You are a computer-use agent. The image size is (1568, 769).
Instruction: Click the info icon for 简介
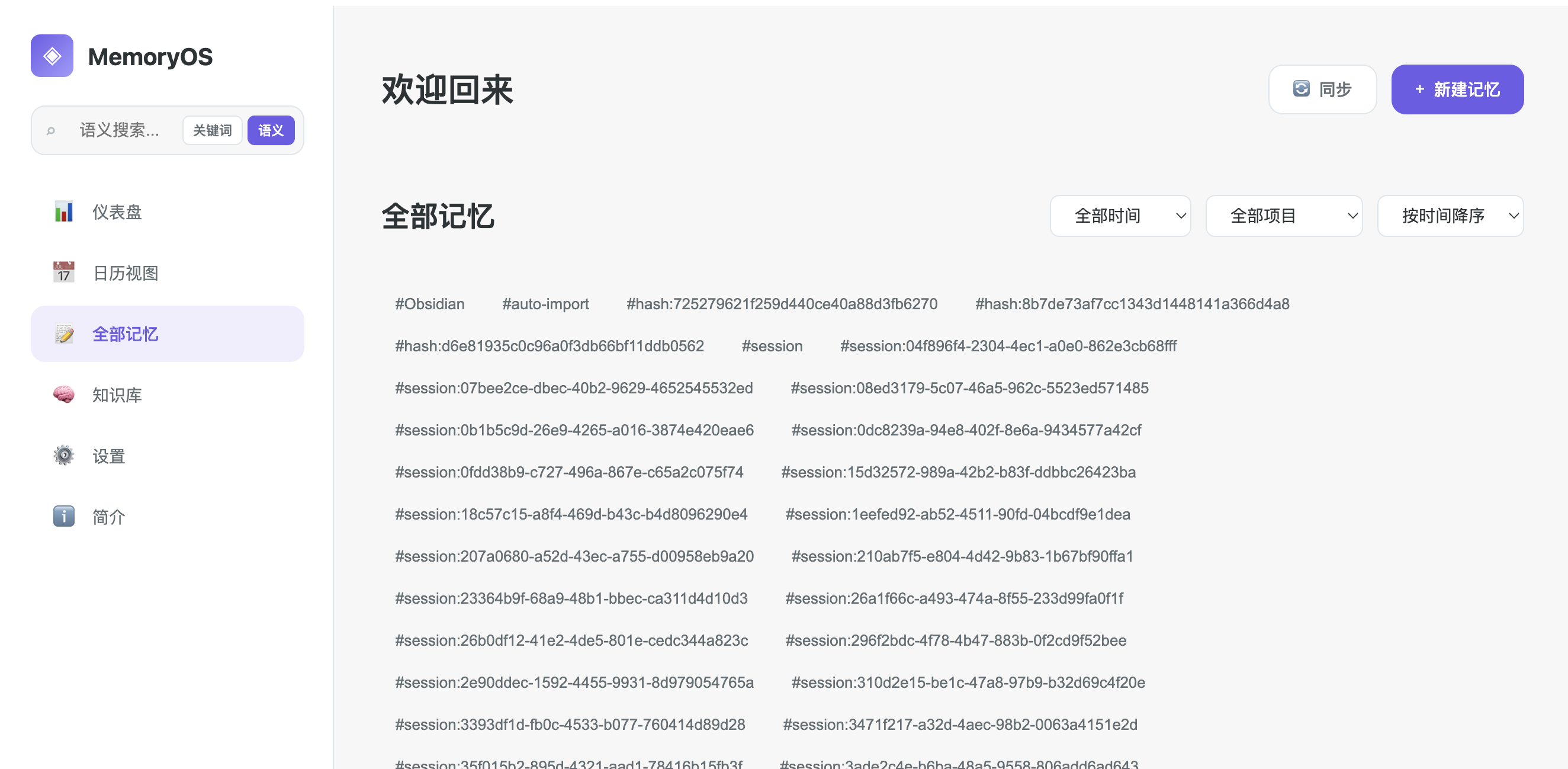[63, 516]
